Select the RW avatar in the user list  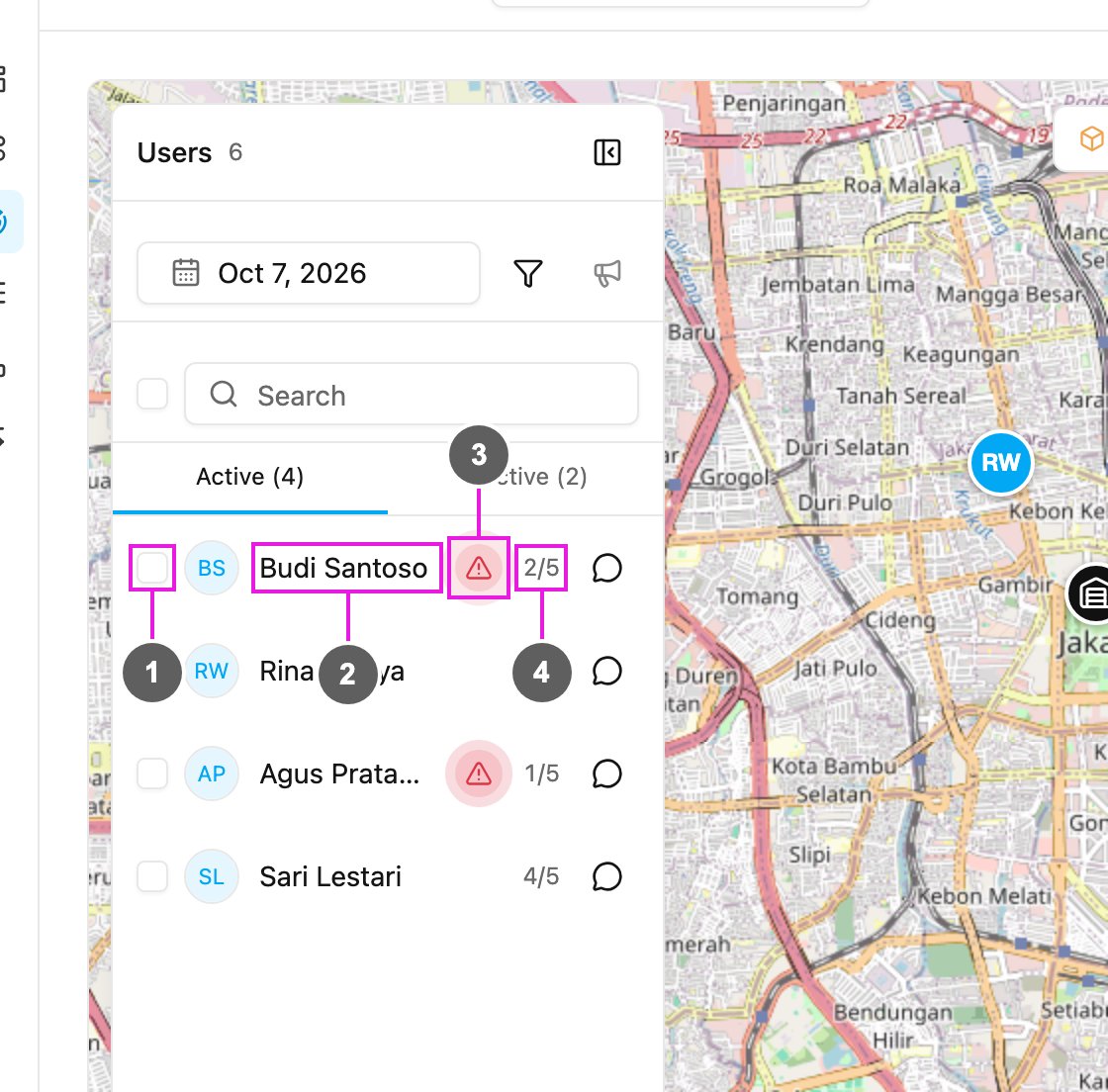point(212,671)
